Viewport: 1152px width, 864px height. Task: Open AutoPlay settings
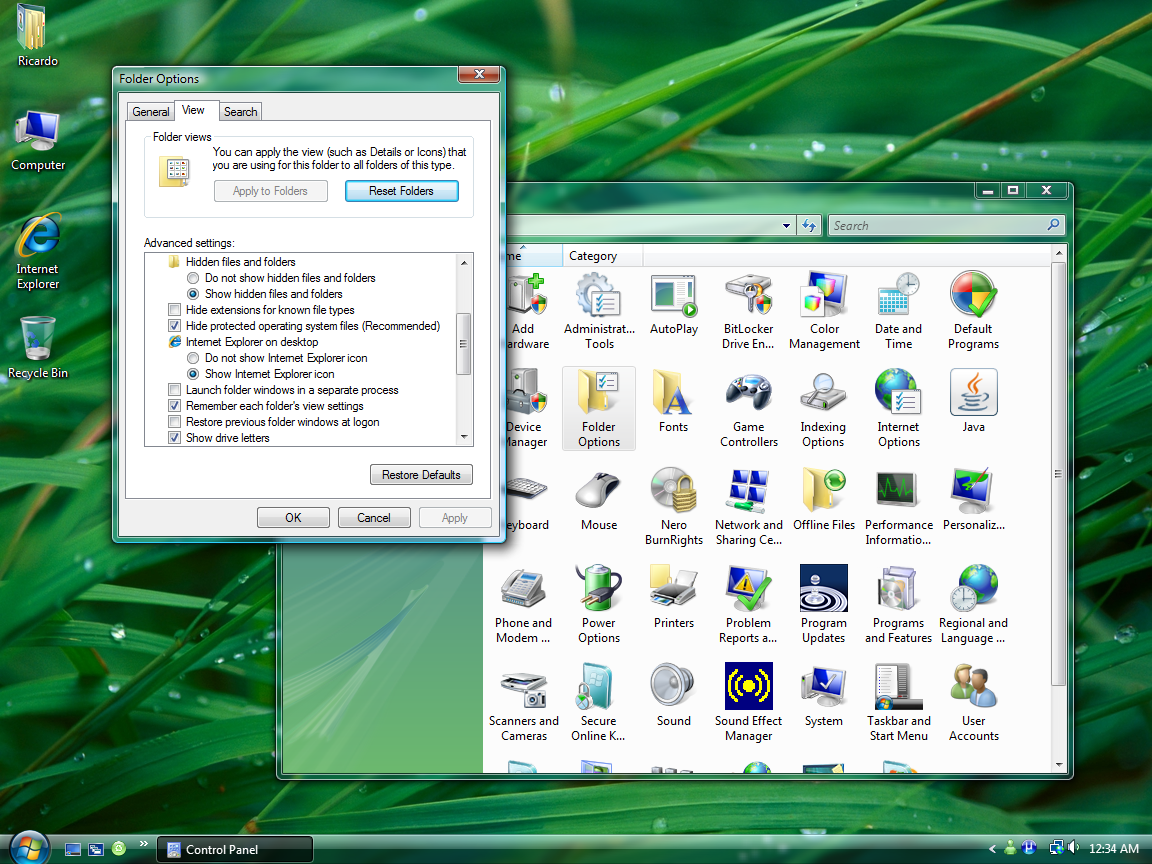tap(673, 297)
